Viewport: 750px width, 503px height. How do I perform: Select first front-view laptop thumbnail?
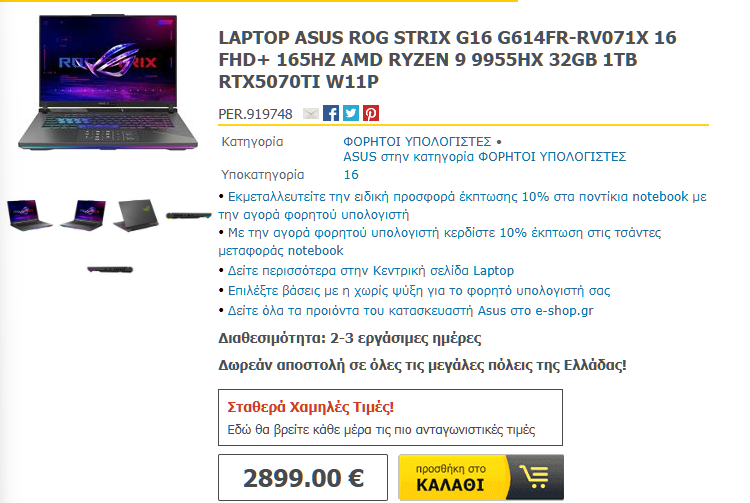click(x=29, y=215)
